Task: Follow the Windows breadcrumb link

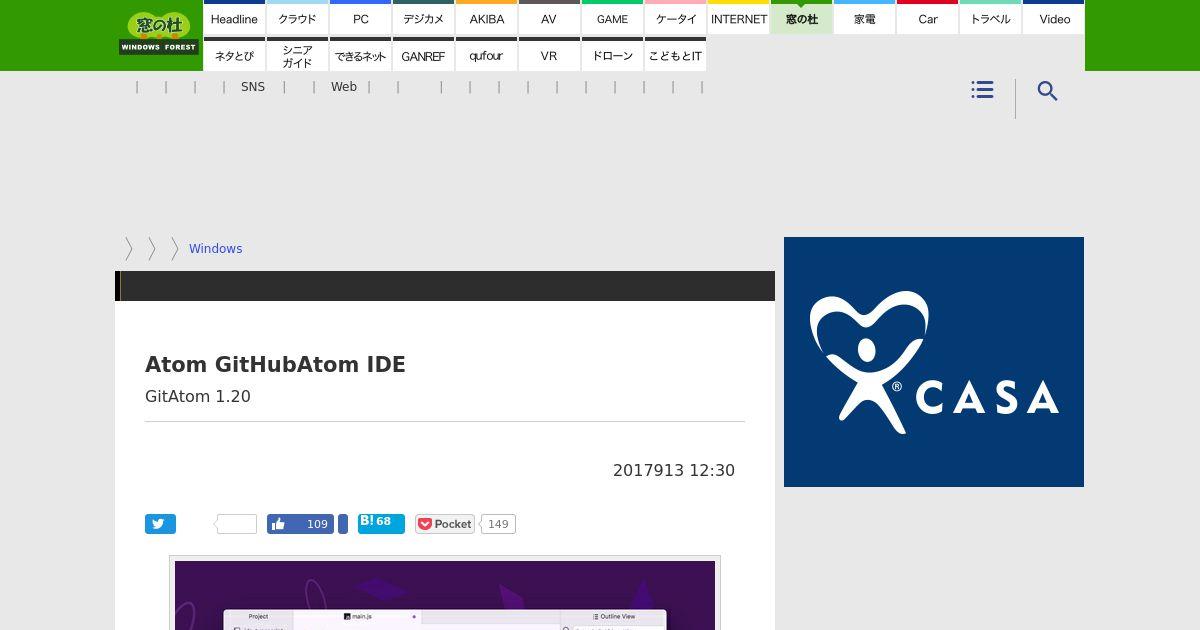Action: coord(215,249)
